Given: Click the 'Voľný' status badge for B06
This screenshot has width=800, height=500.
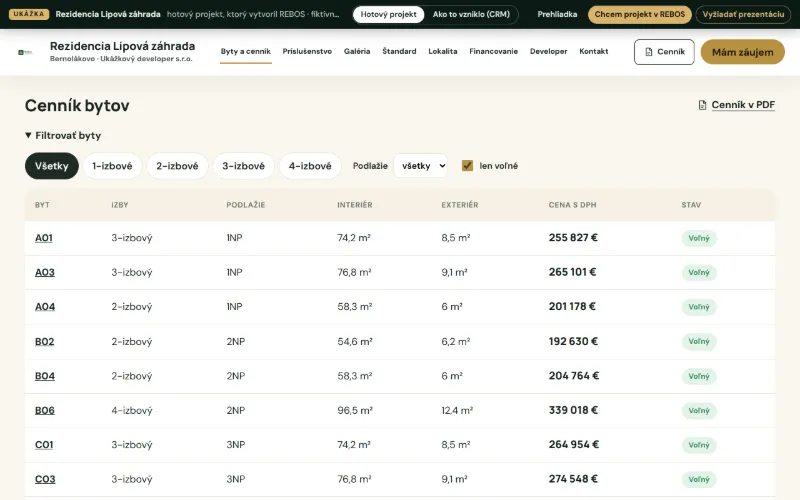Looking at the screenshot, I should [x=699, y=411].
